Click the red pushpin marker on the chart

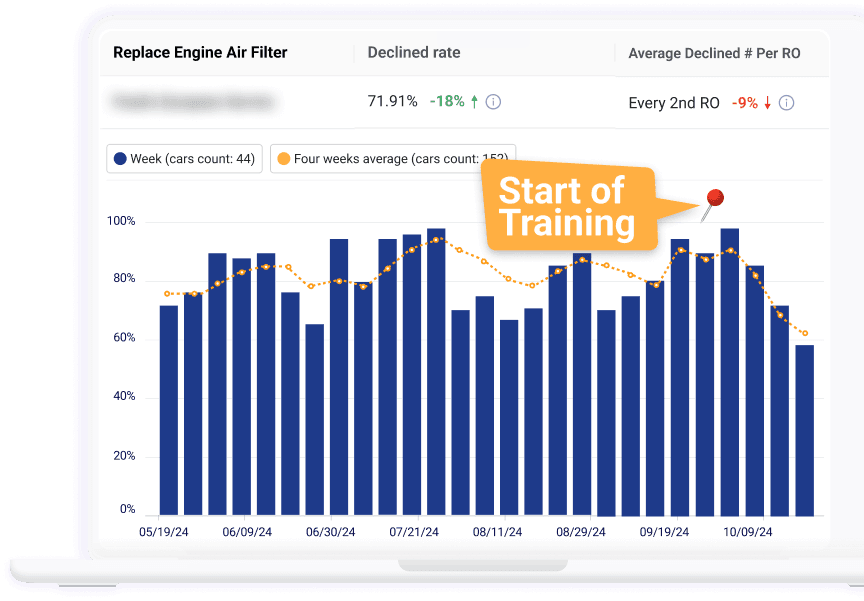pyautogui.click(x=714, y=198)
